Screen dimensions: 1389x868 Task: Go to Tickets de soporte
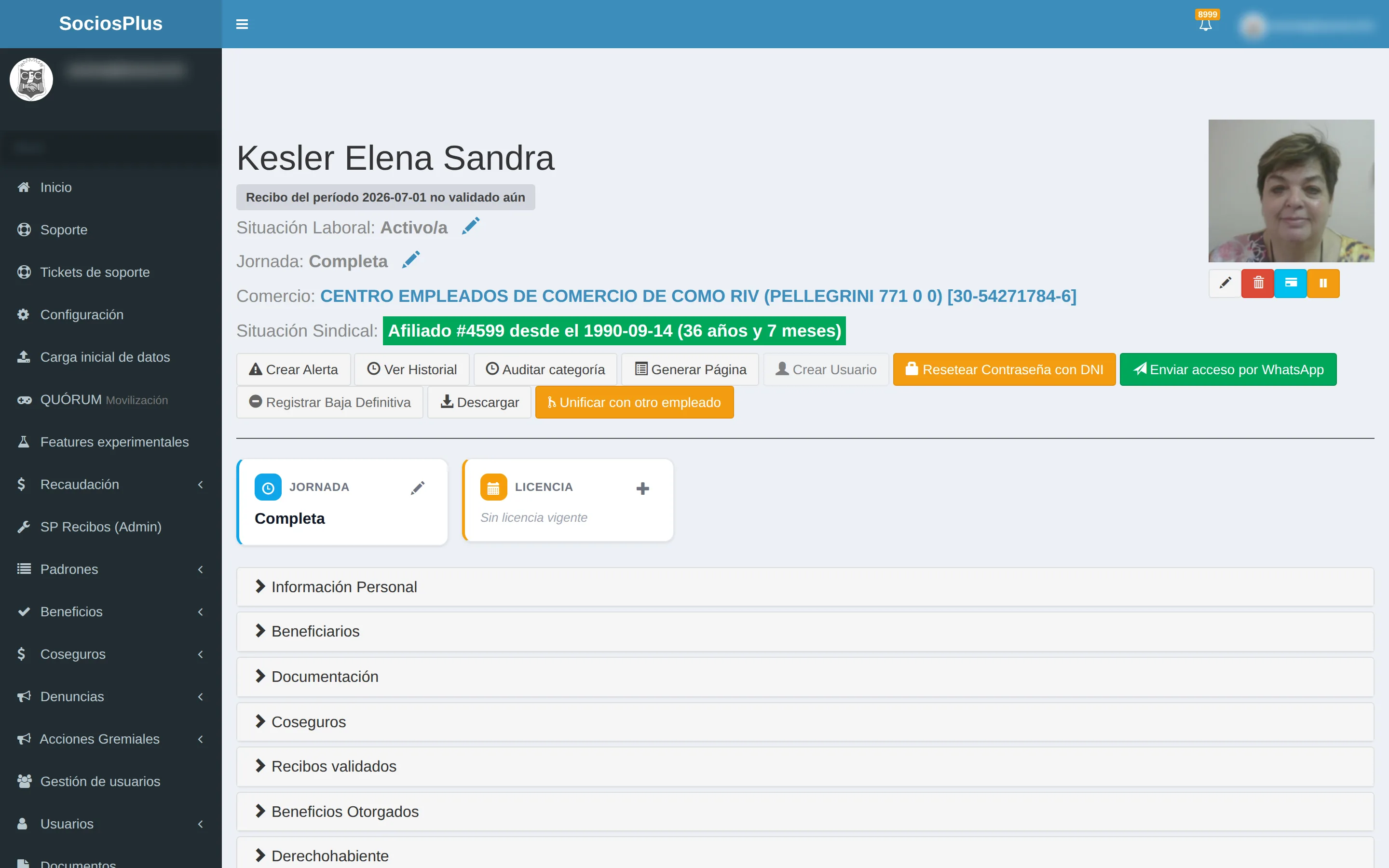tap(111, 272)
